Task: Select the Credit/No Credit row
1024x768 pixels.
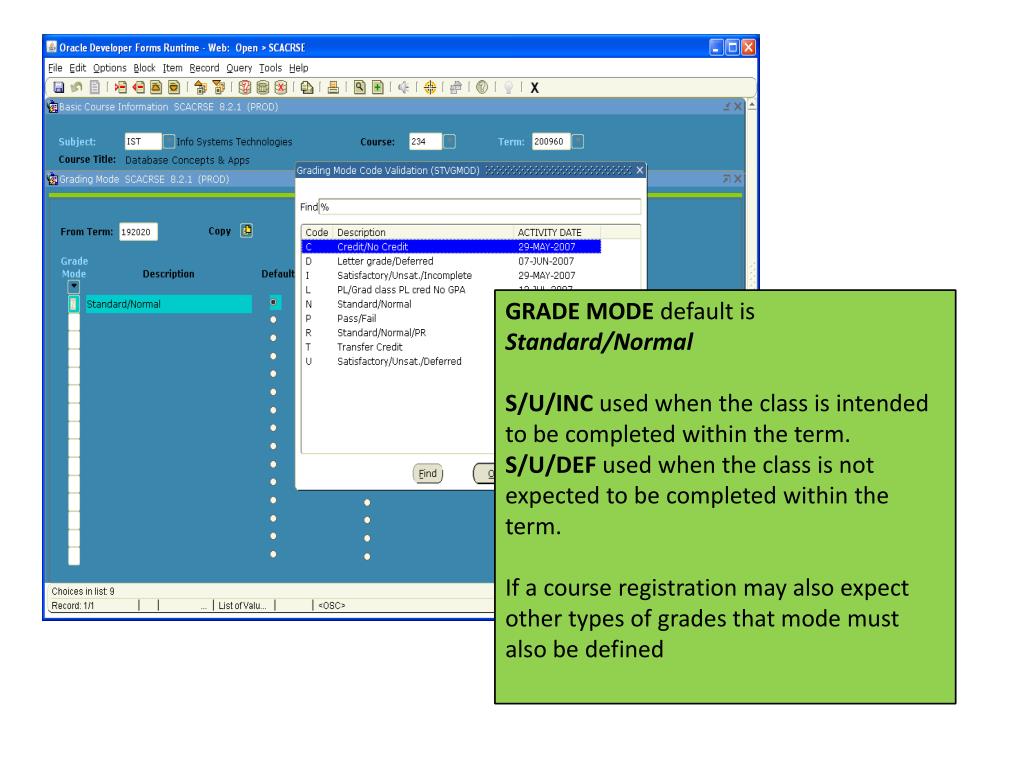Action: click(x=451, y=247)
